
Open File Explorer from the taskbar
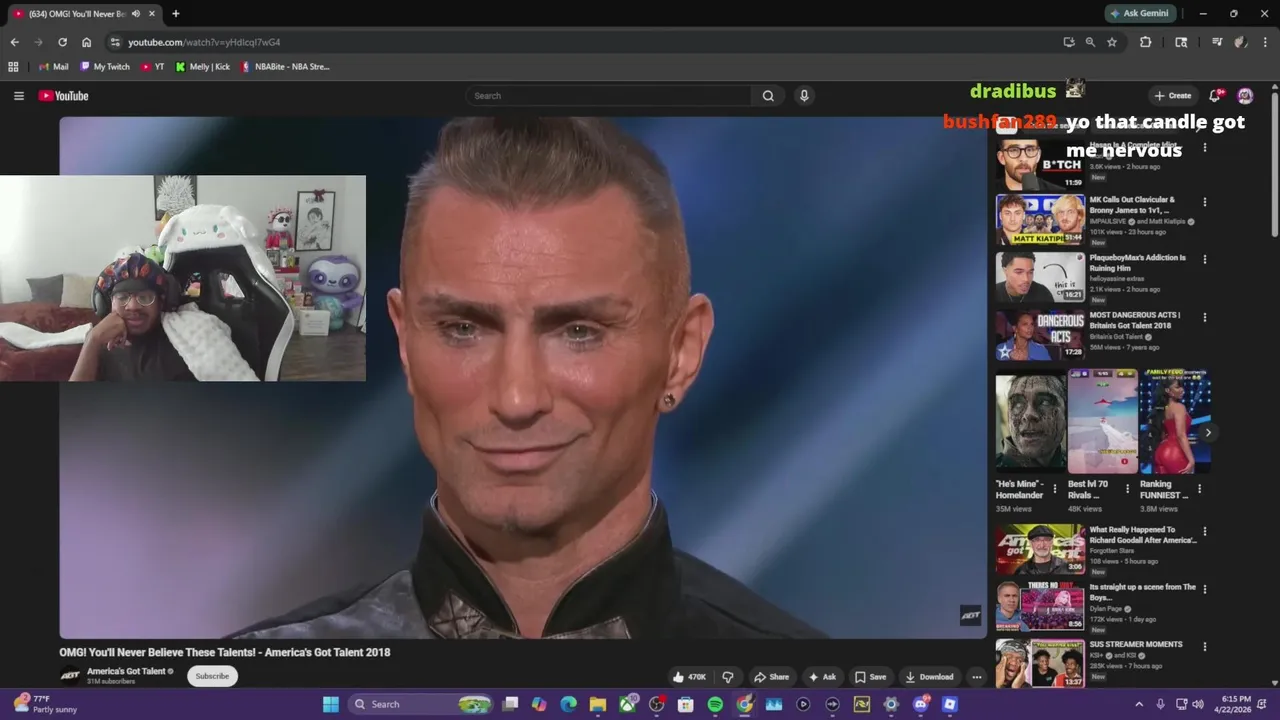click(598, 704)
